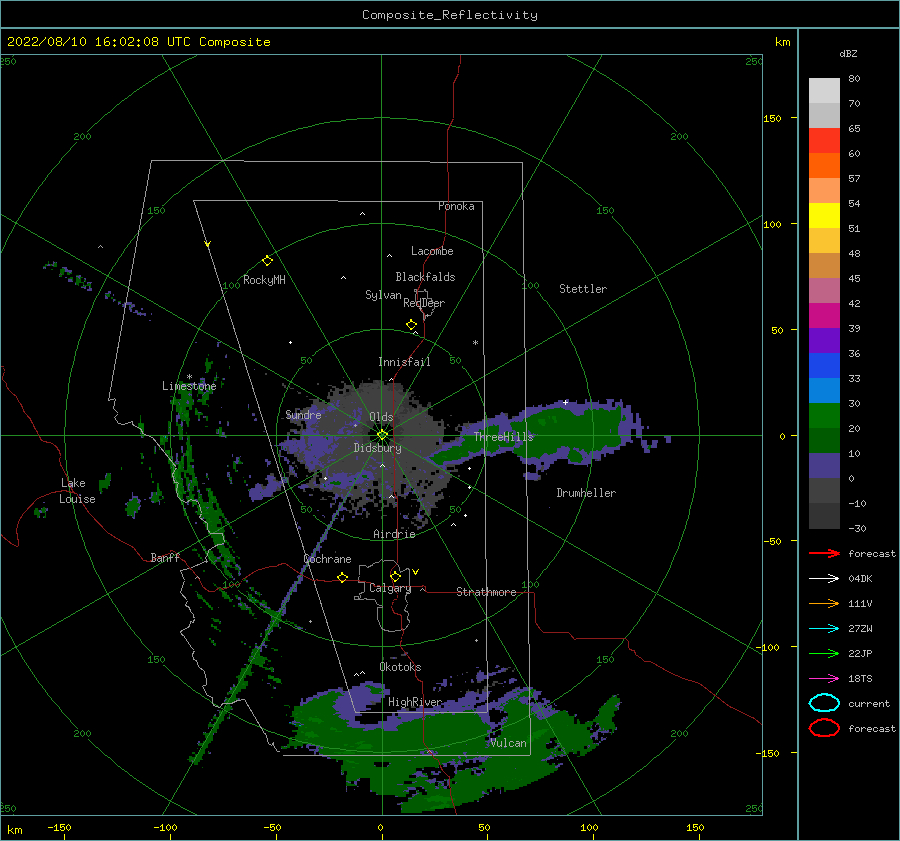Click the Sundre label
Viewport: 900px width, 841px height.
tap(303, 414)
